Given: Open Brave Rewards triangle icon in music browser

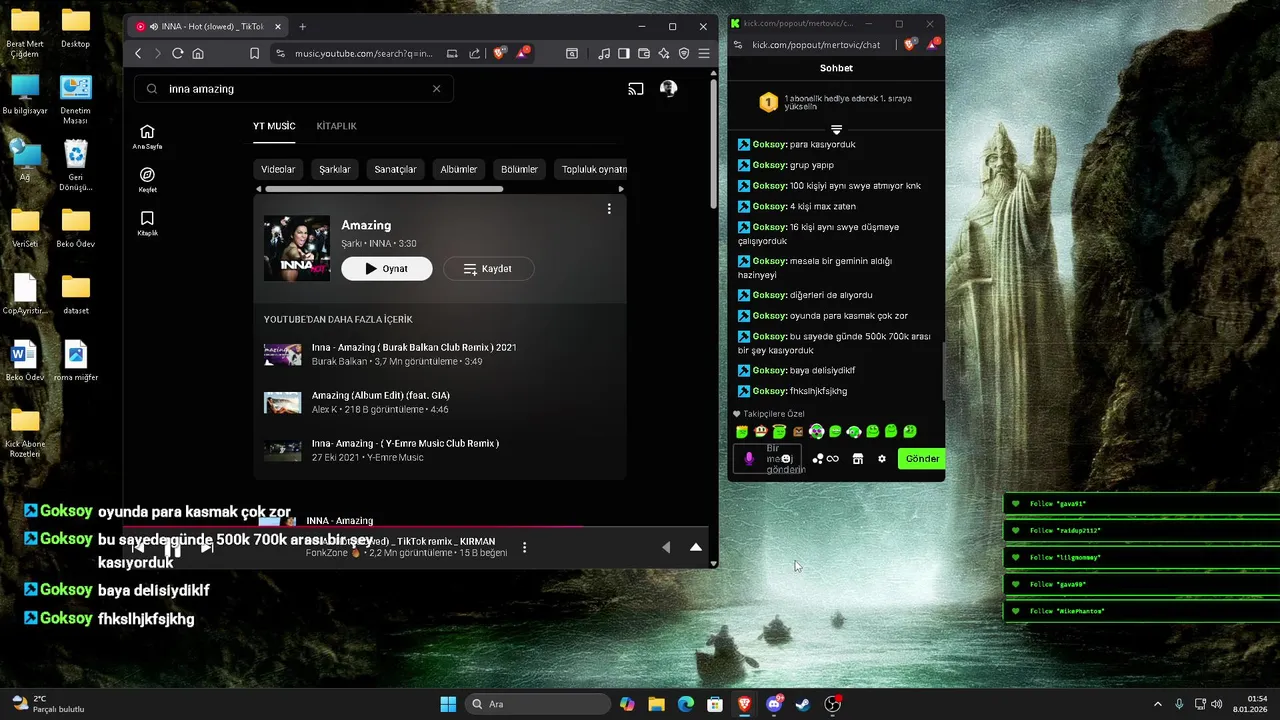Looking at the screenshot, I should (x=523, y=52).
